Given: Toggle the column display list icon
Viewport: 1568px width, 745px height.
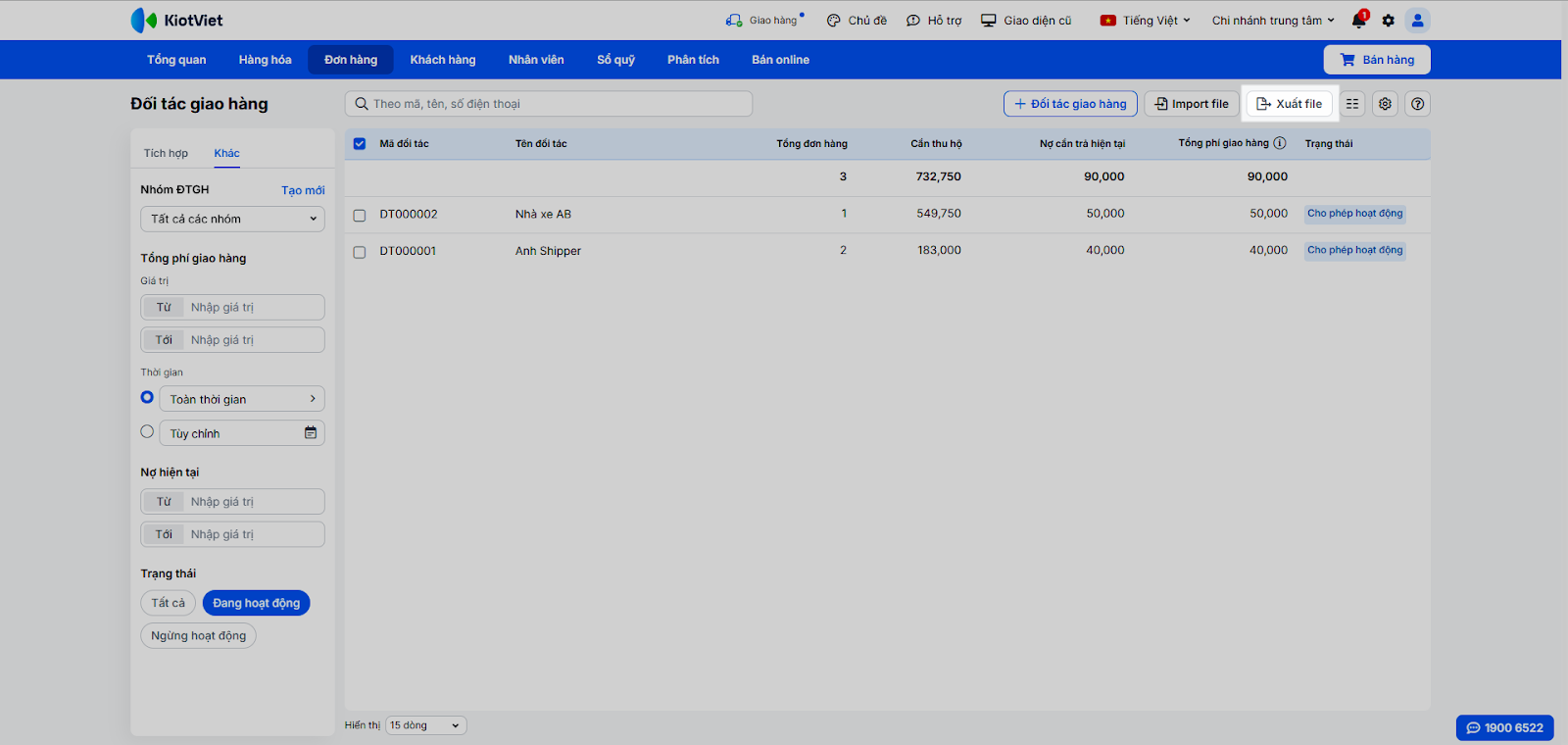Looking at the screenshot, I should [1352, 104].
